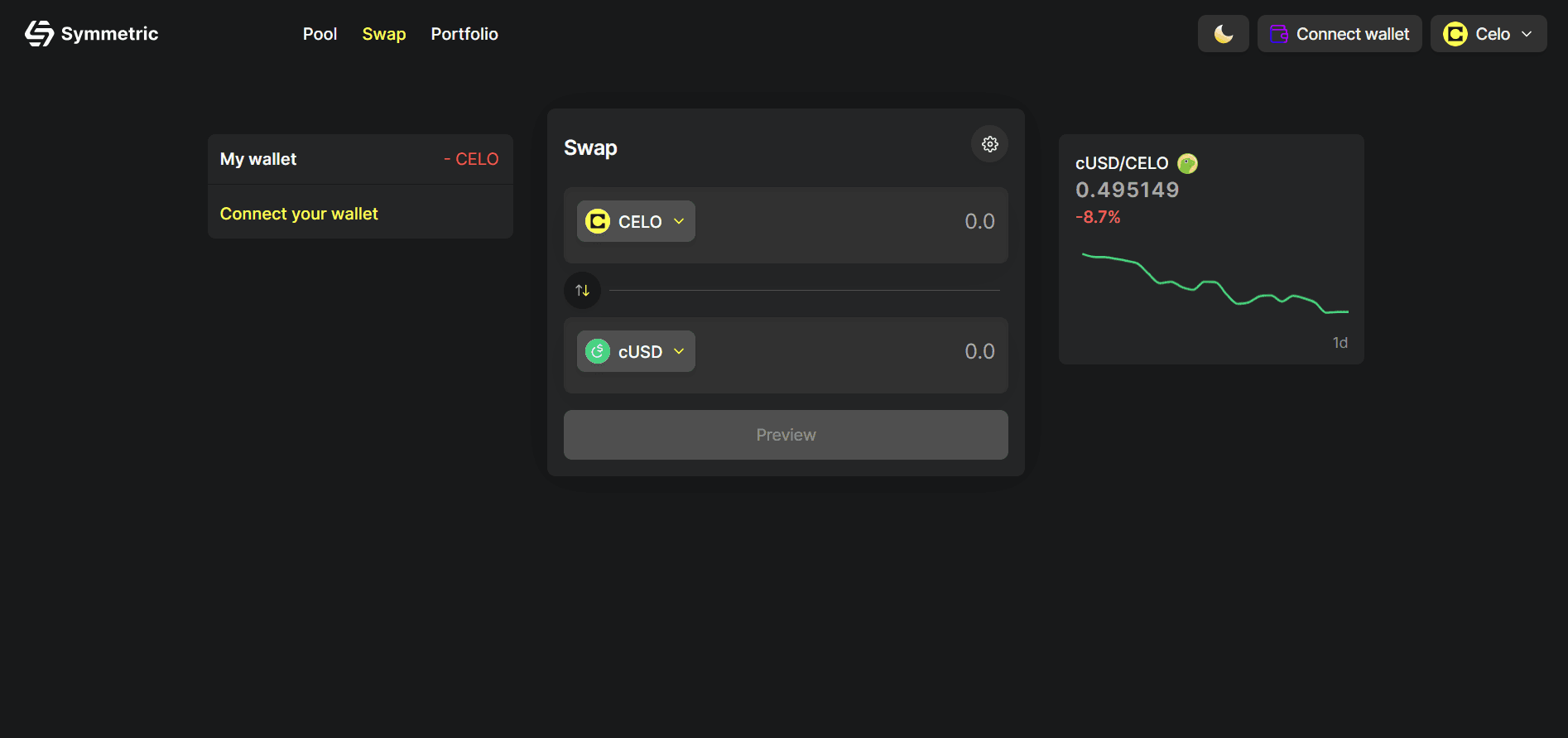Open the Celo network dropdown chevron
The width and height of the screenshot is (1568, 738).
(x=1527, y=34)
